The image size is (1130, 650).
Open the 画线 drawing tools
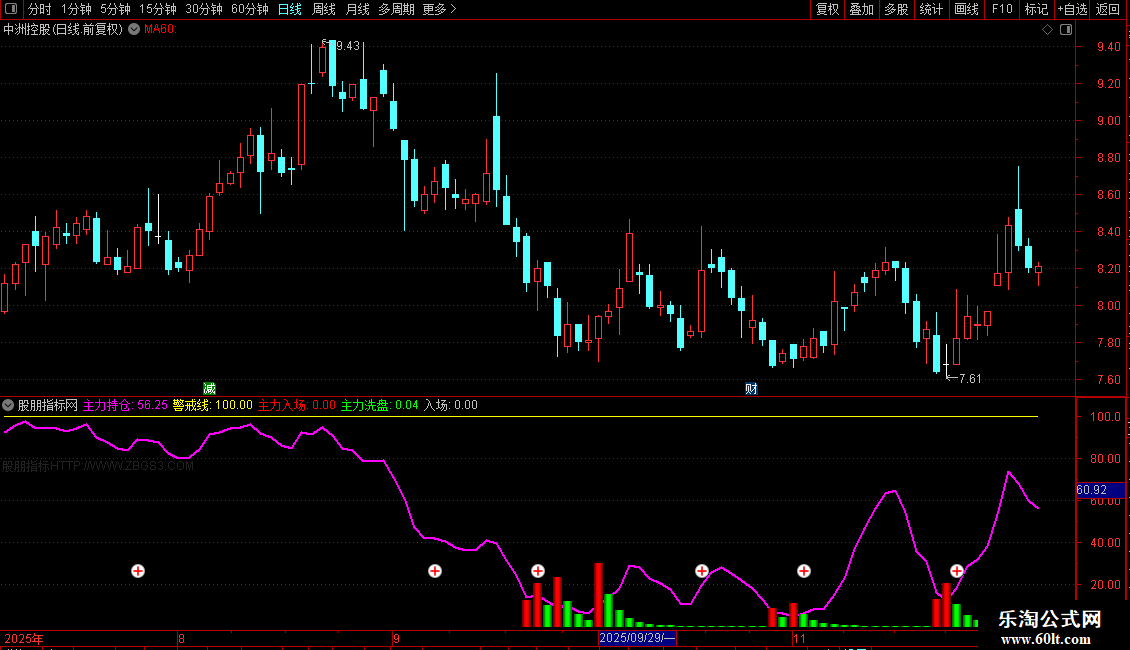click(966, 9)
